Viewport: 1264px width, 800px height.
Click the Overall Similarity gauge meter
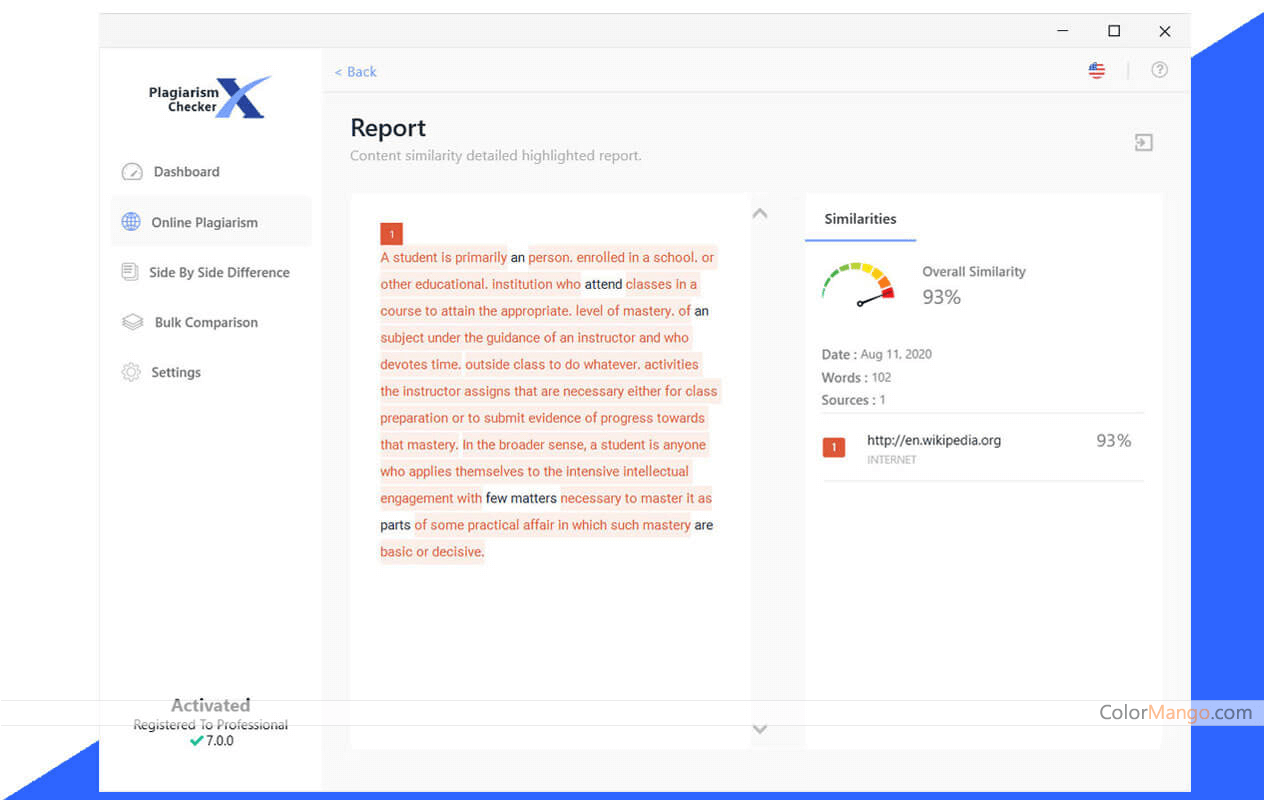click(858, 284)
